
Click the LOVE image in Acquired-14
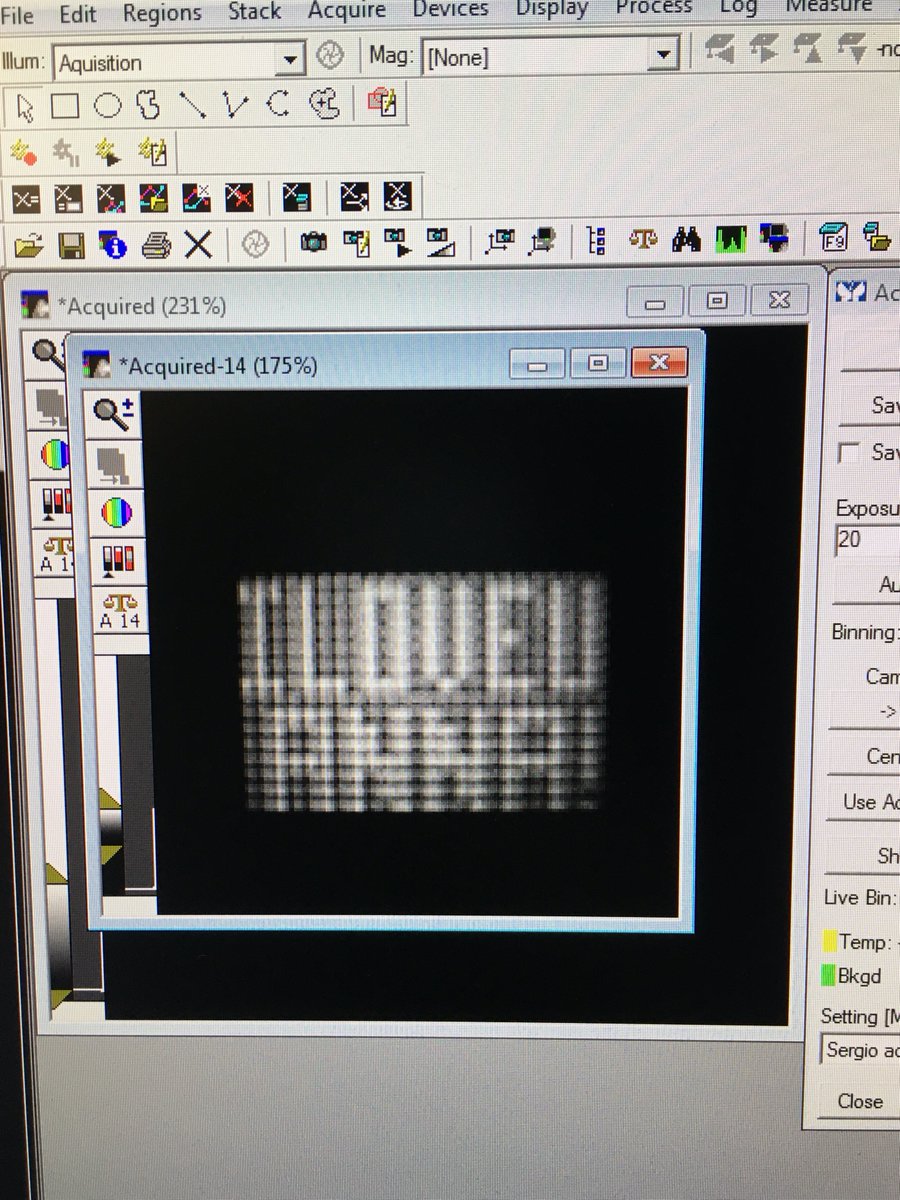click(x=422, y=692)
